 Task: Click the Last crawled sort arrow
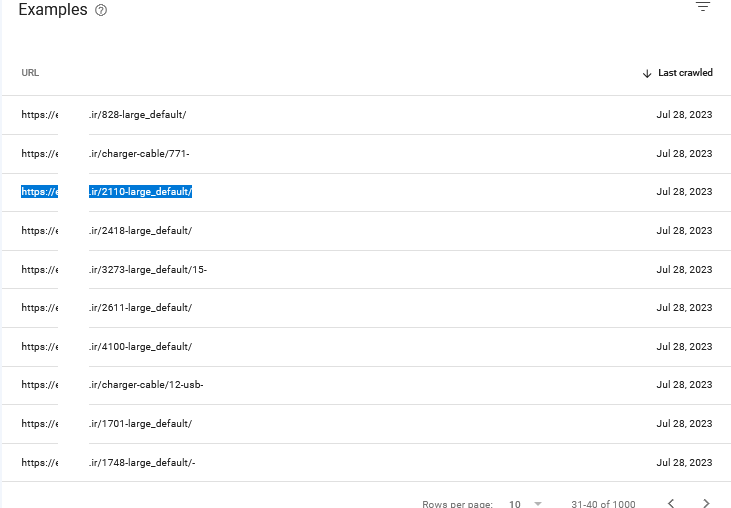point(647,73)
